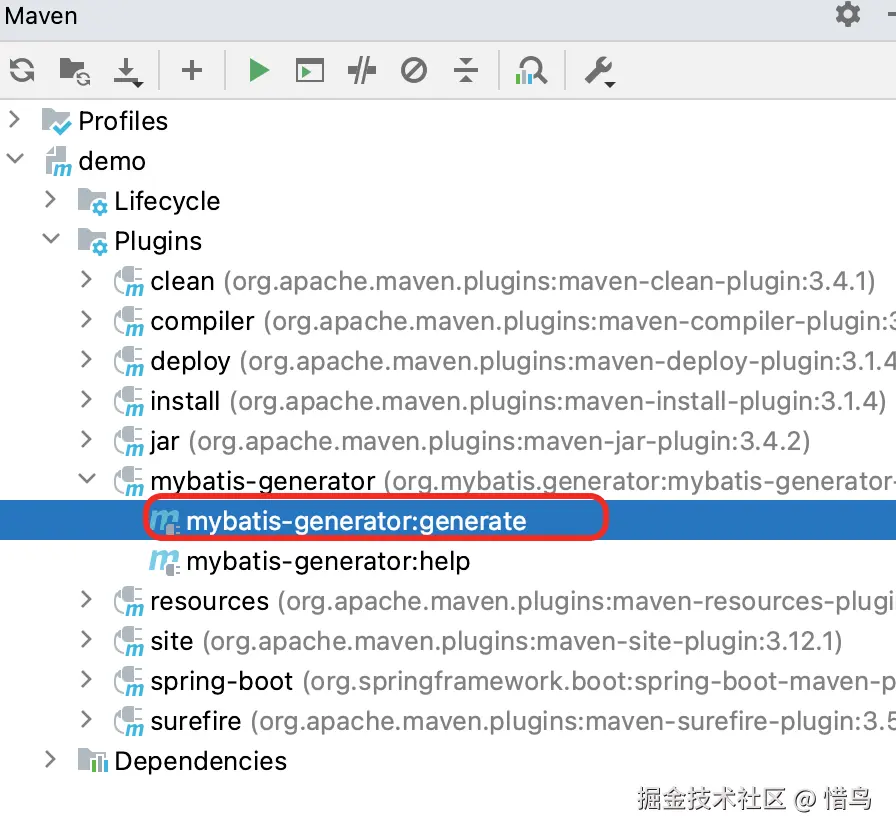896x836 pixels.
Task: Click the deploy plugin icon
Action: pos(129,361)
